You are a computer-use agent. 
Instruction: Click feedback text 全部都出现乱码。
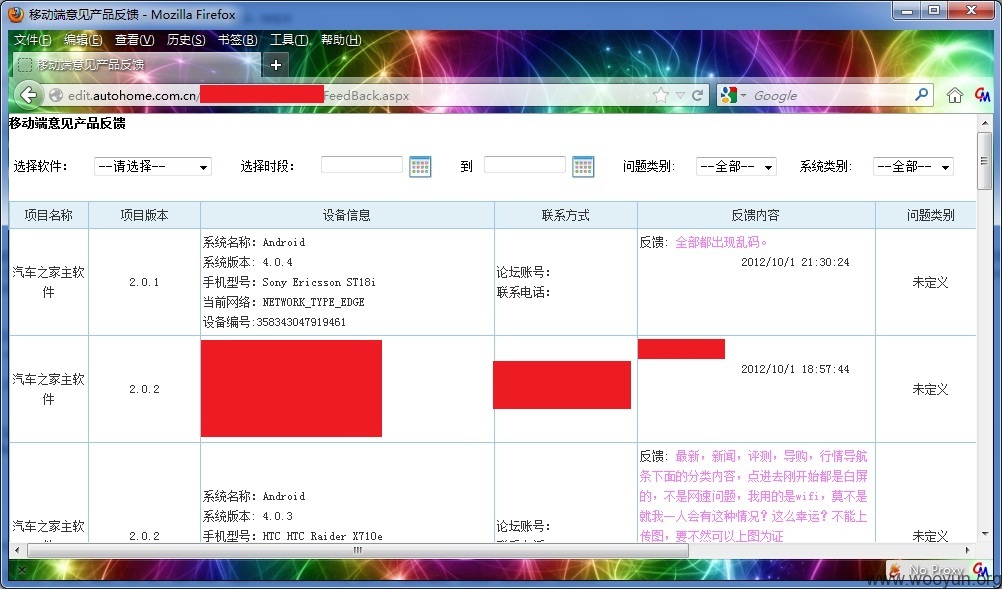(x=721, y=242)
